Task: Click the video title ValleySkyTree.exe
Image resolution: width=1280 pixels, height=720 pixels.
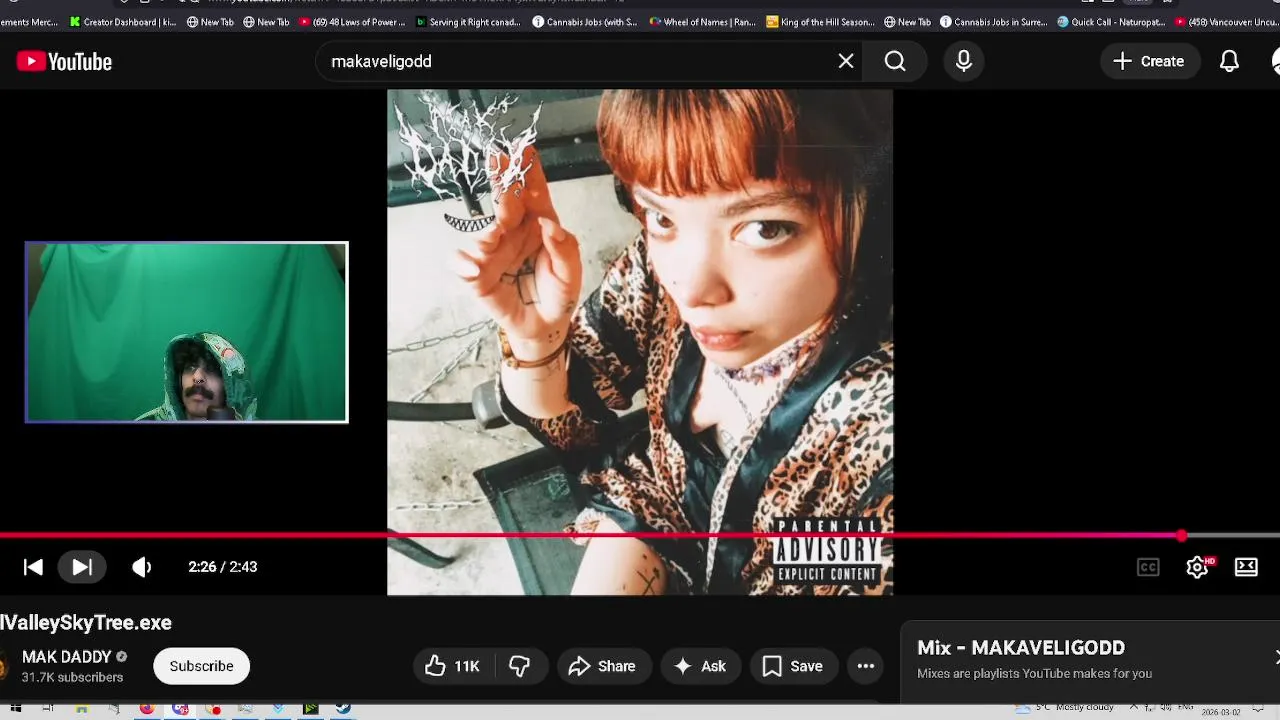Action: [x=86, y=623]
